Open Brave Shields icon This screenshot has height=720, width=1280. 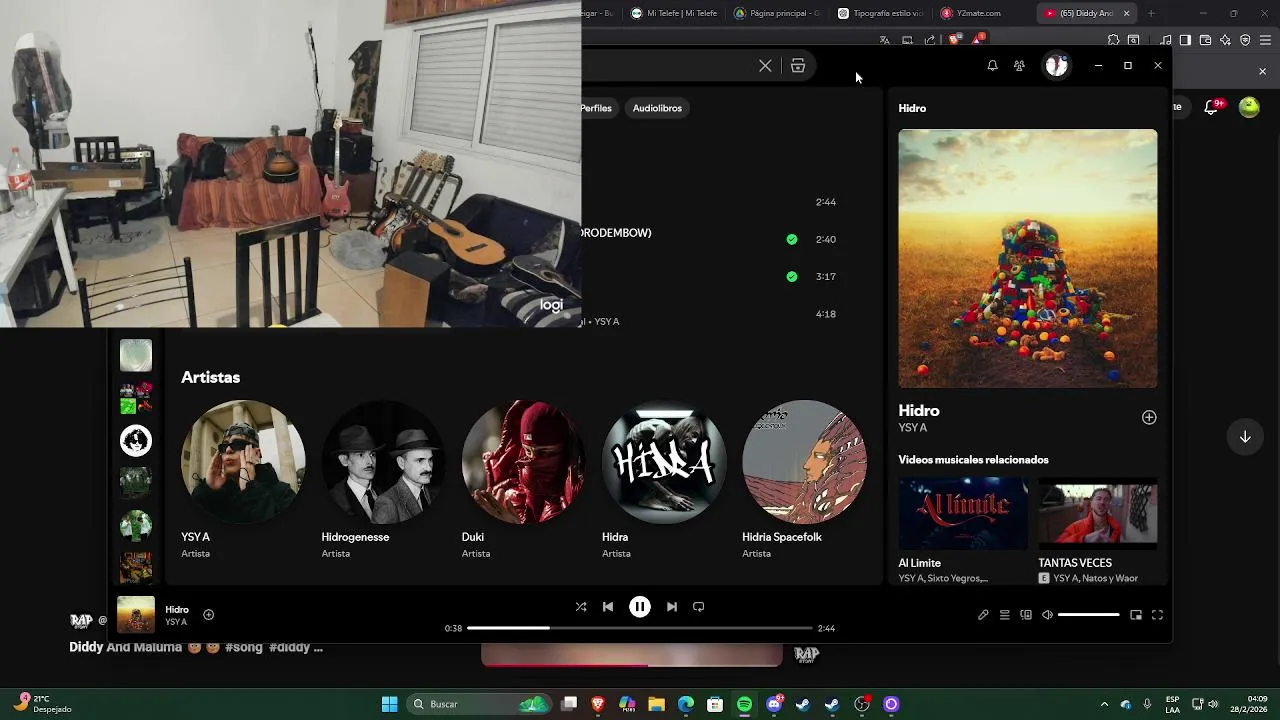point(954,40)
